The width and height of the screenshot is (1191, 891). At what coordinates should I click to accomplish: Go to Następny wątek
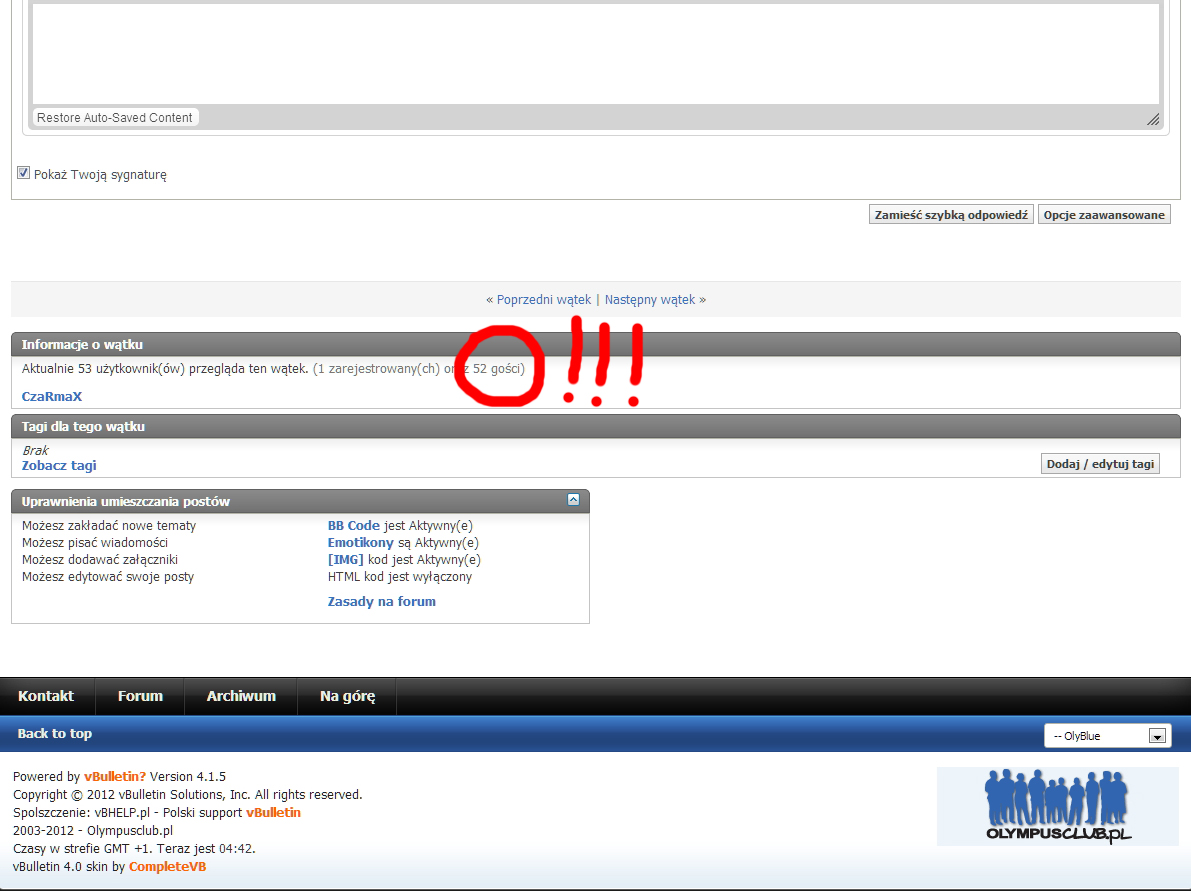pos(650,299)
